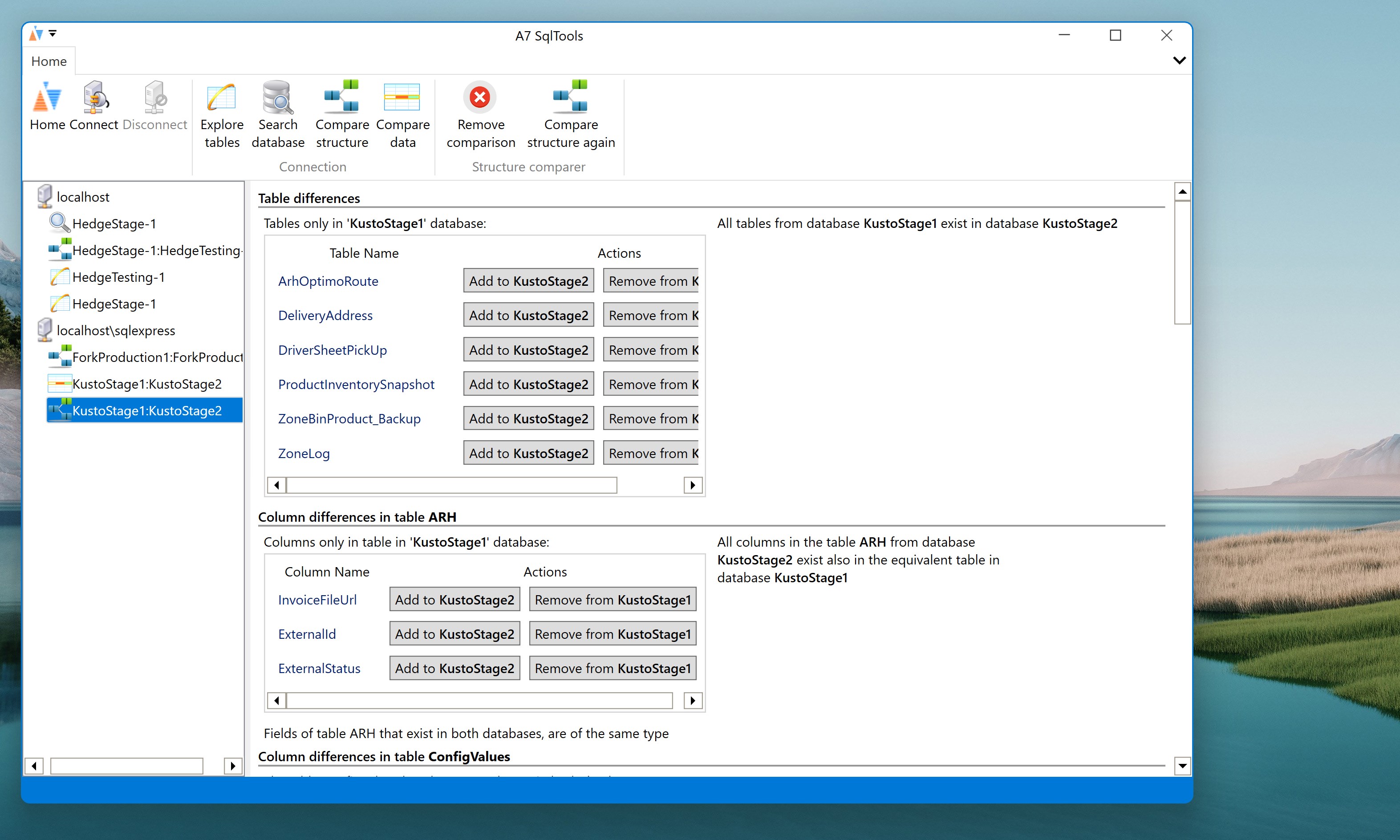Open quick access toolbar dropdown arrow
This screenshot has width=1400, height=840.
[53, 33]
